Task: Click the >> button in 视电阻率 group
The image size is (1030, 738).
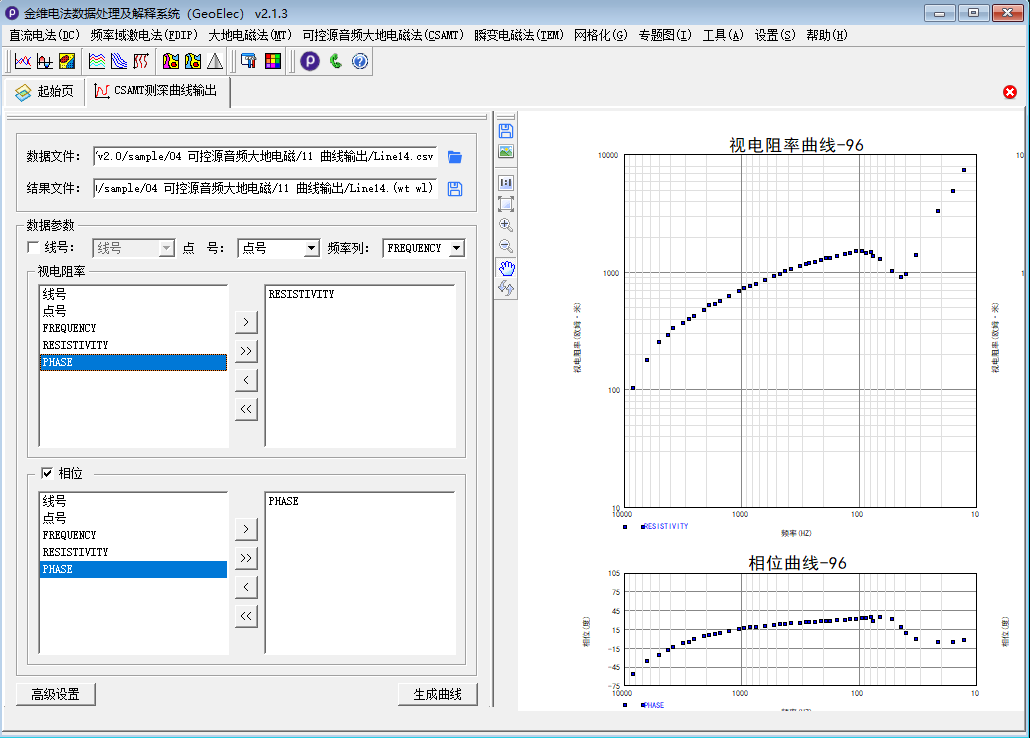Action: tap(246, 351)
